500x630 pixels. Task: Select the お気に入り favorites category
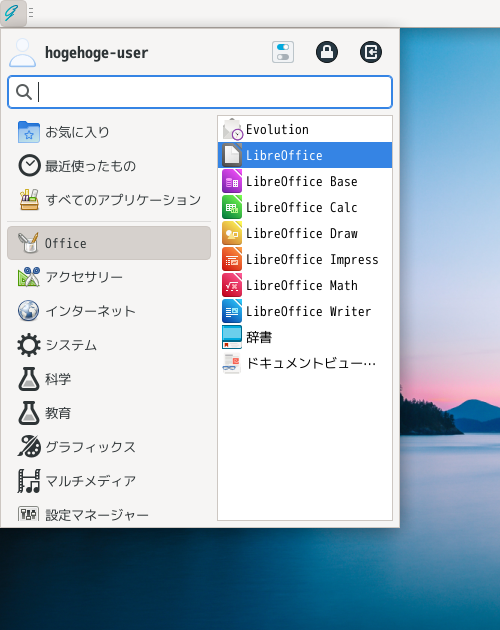click(109, 132)
